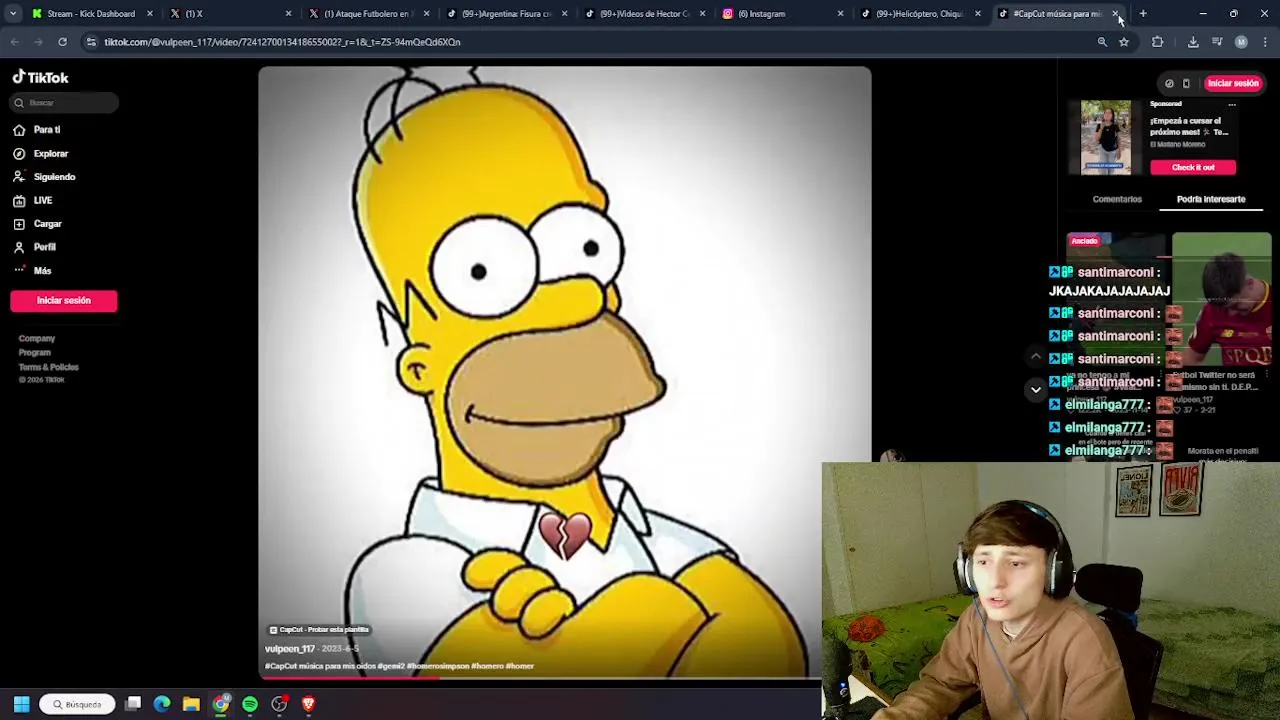Click the browser back arrow
1280x720 pixels.
(15, 42)
